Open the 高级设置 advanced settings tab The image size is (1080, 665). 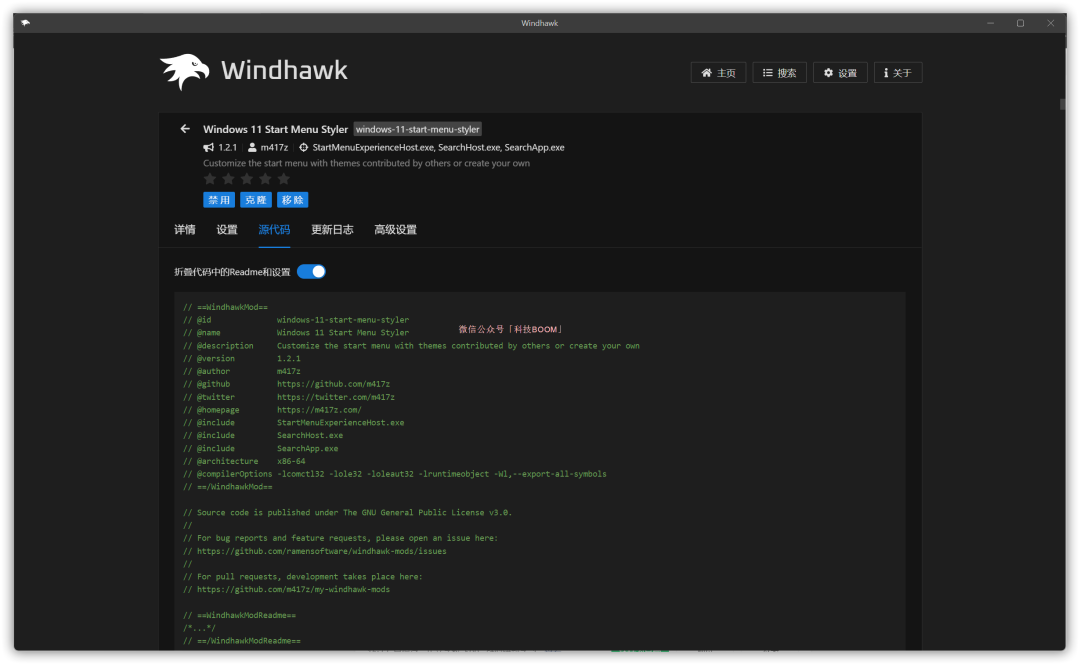(x=395, y=230)
